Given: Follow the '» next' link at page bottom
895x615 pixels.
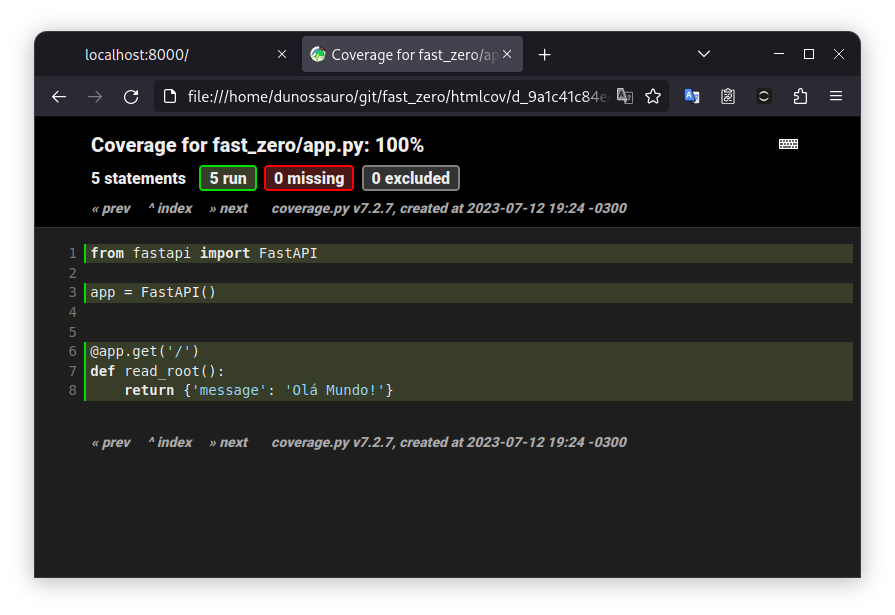Looking at the screenshot, I should (x=229, y=442).
